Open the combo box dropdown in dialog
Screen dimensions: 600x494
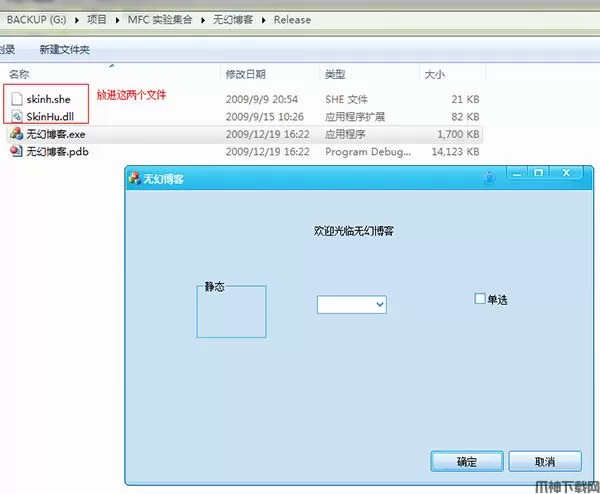point(380,305)
